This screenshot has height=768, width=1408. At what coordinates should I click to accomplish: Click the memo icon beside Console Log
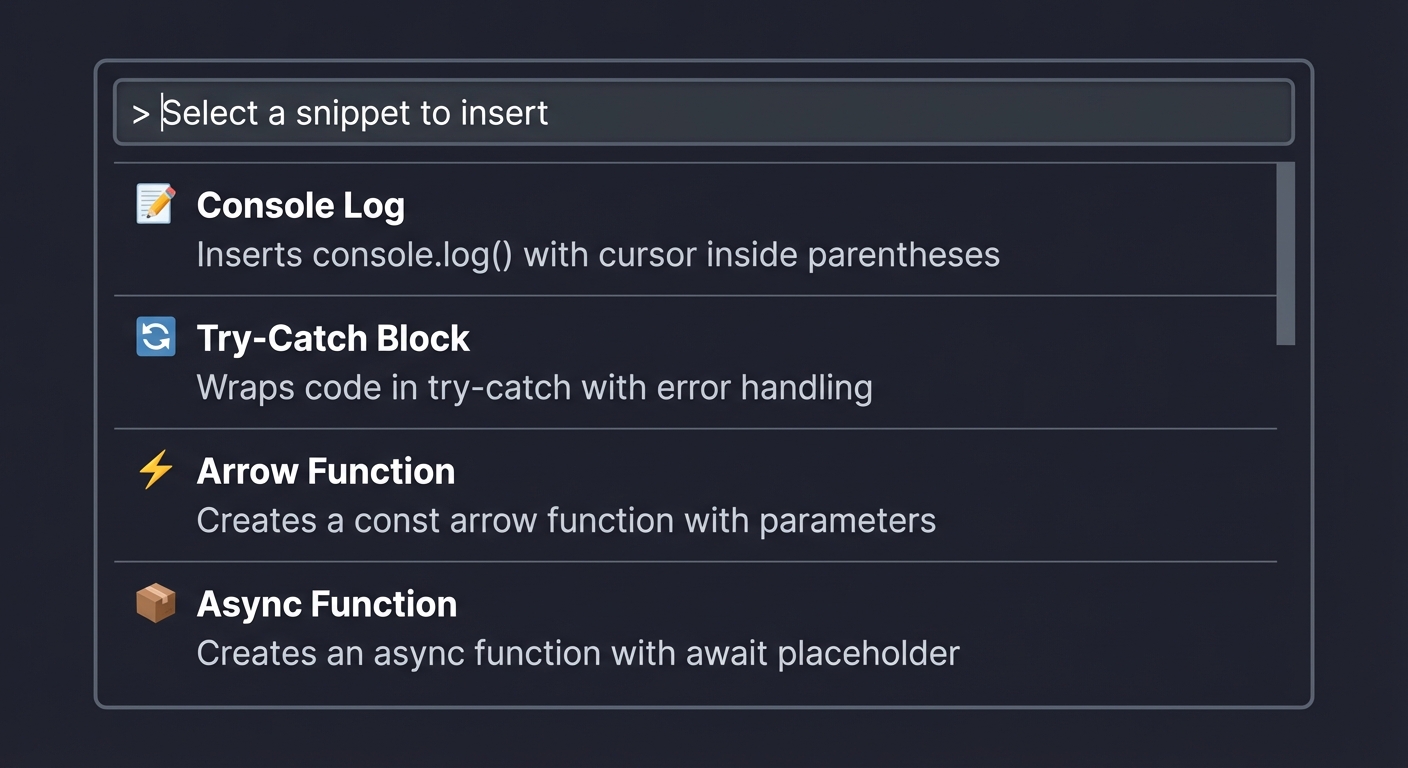pos(154,204)
